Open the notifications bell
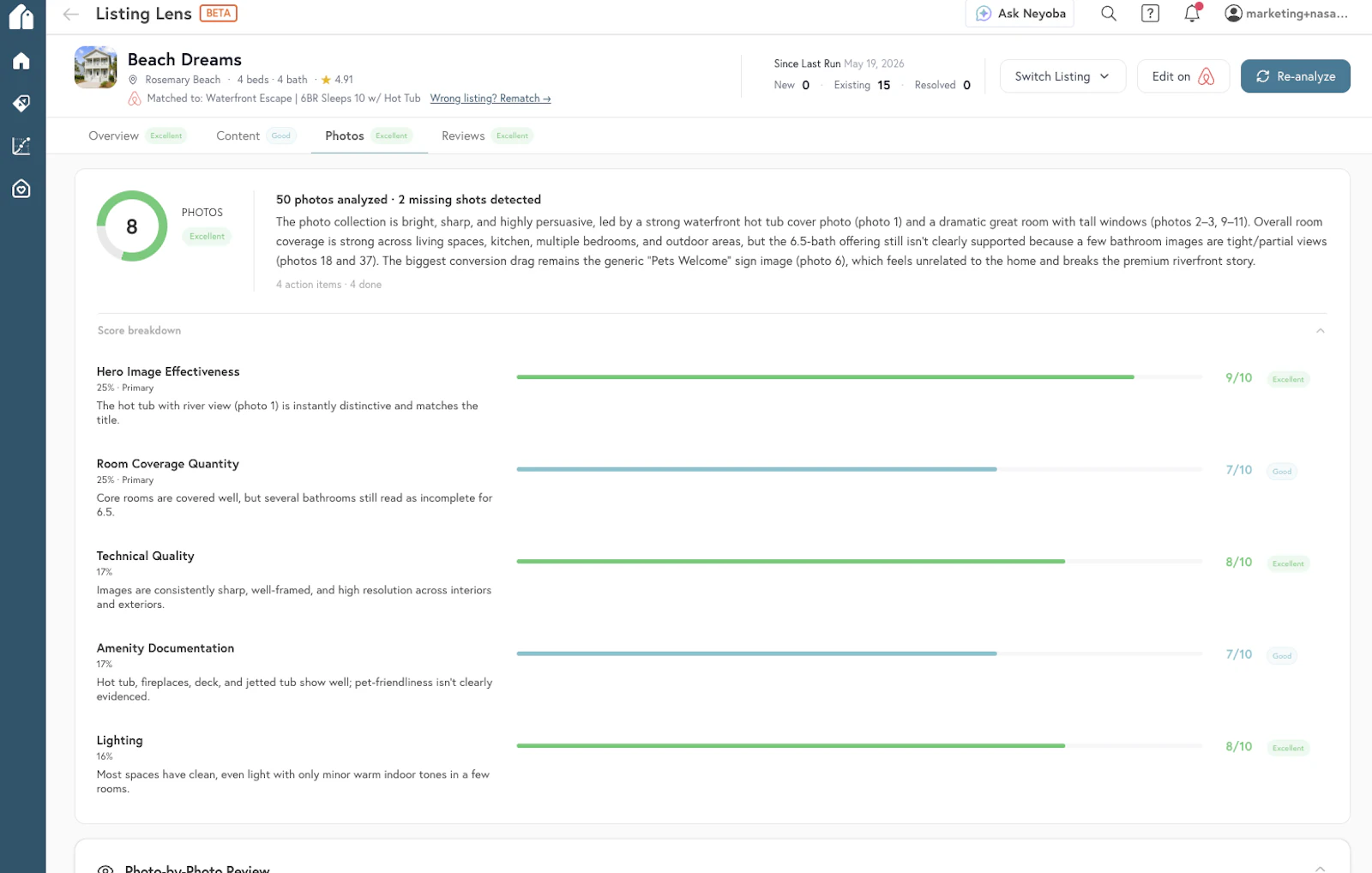Screen dimensions: 1372x873 coord(1192,13)
